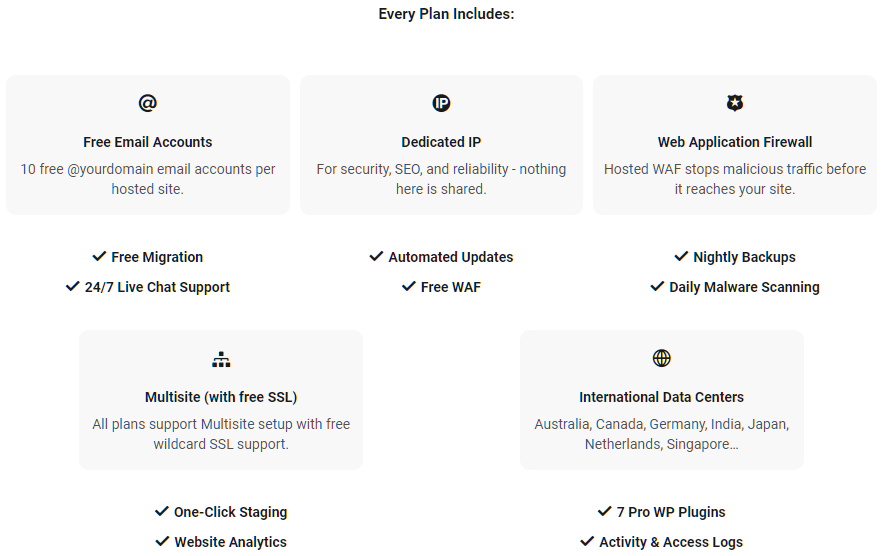Viewport: 882px width, 556px height.
Task: Click the data centers country list text
Action: (x=662, y=434)
